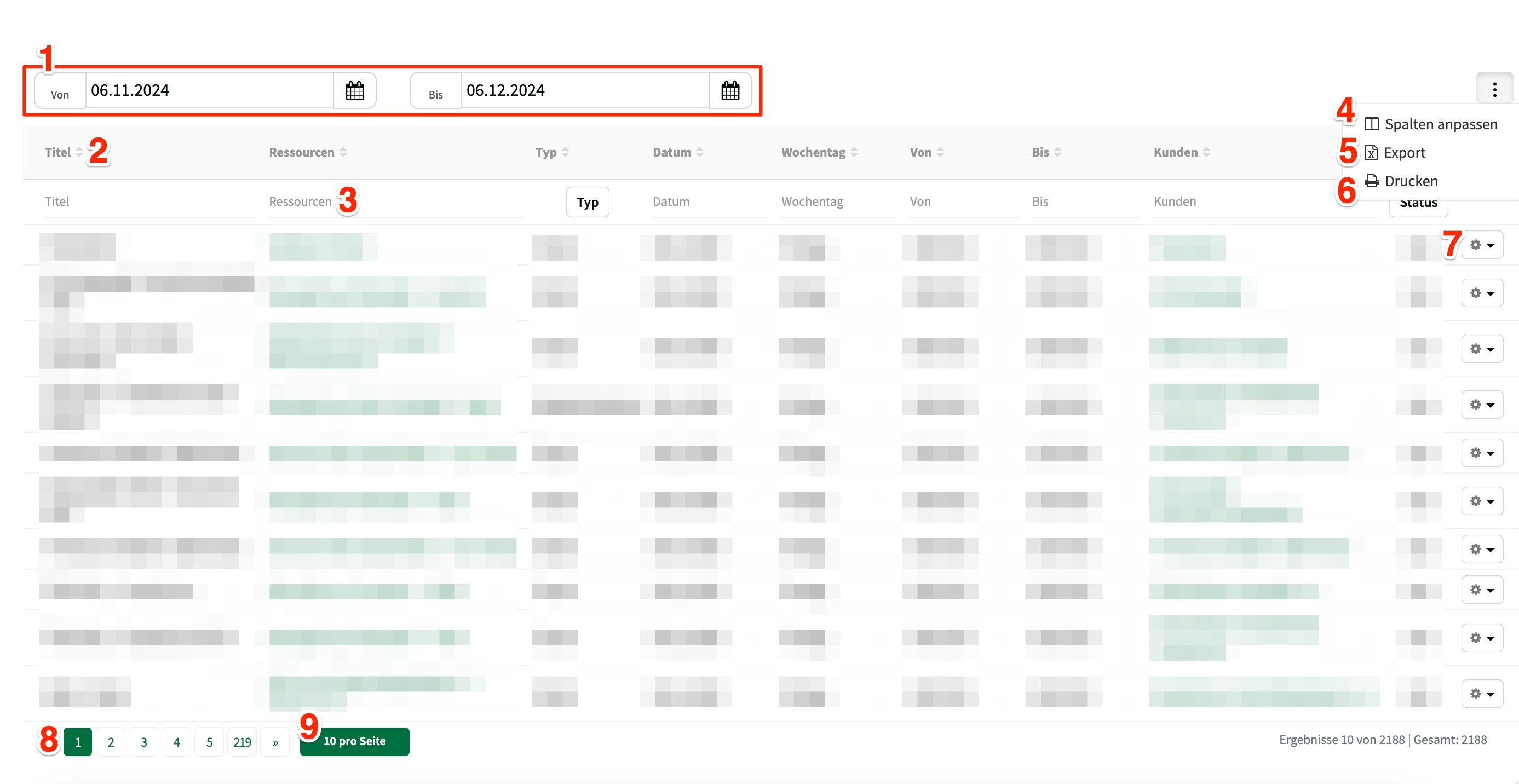Click the Bis date field 06.12.2024
The height and width of the screenshot is (784, 1519).
(585, 91)
